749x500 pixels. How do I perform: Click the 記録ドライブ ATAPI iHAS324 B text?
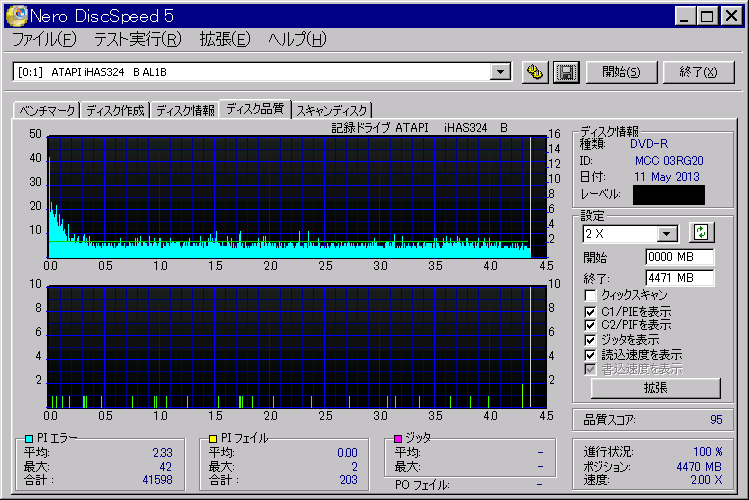(x=419, y=128)
